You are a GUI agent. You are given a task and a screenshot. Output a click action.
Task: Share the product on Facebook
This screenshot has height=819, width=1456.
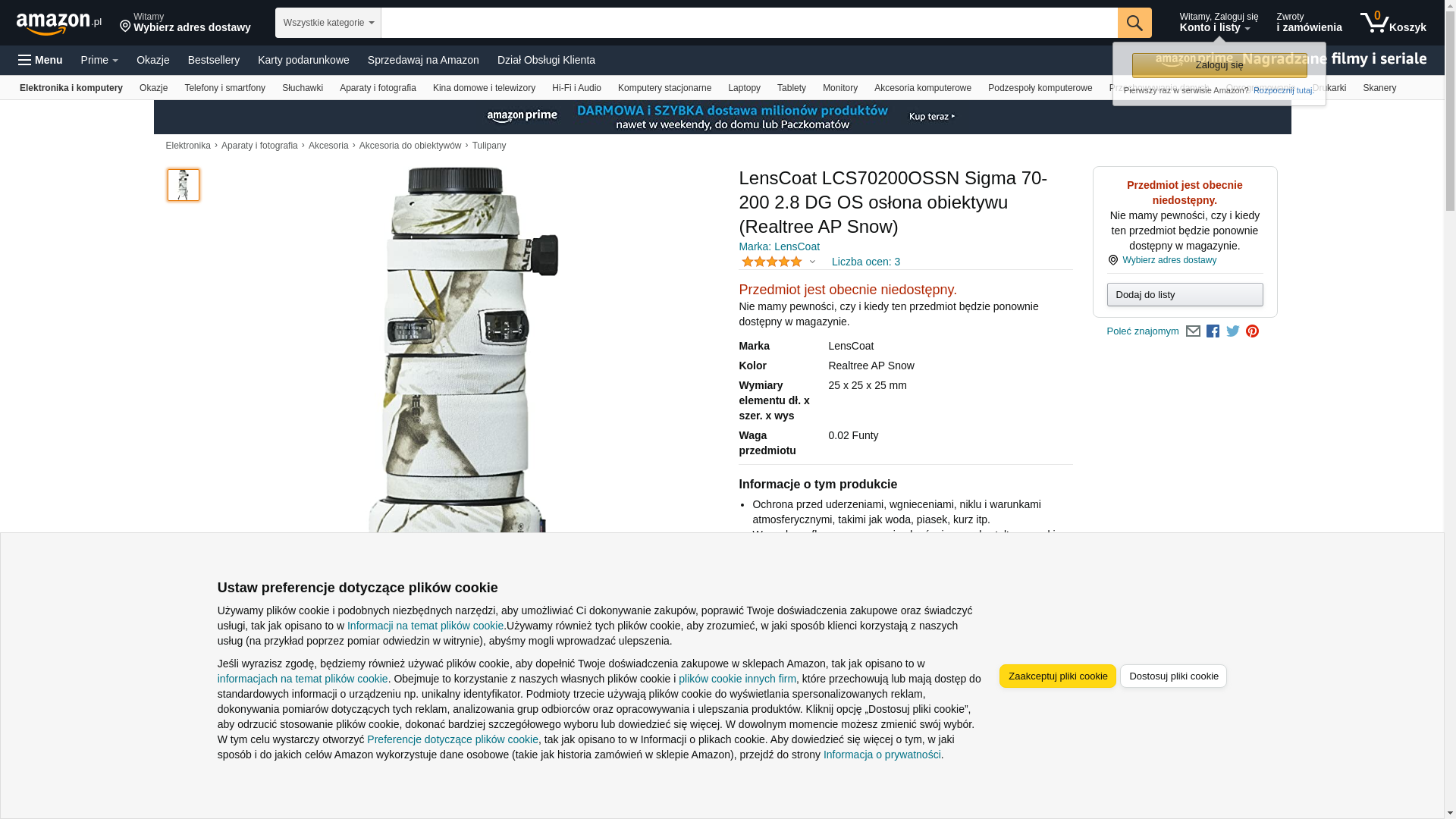[1213, 331]
